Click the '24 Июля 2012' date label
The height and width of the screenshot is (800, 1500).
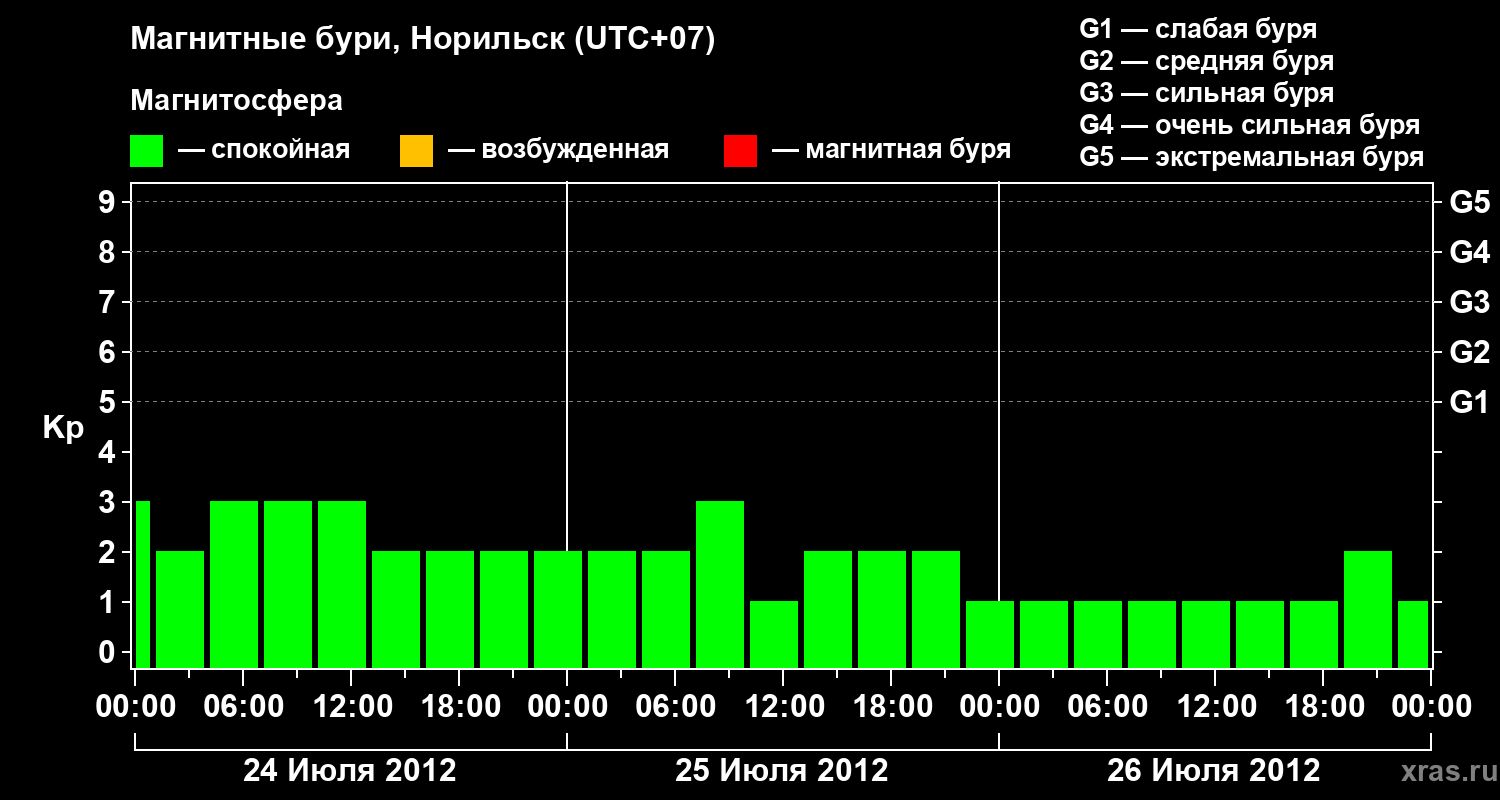click(350, 771)
